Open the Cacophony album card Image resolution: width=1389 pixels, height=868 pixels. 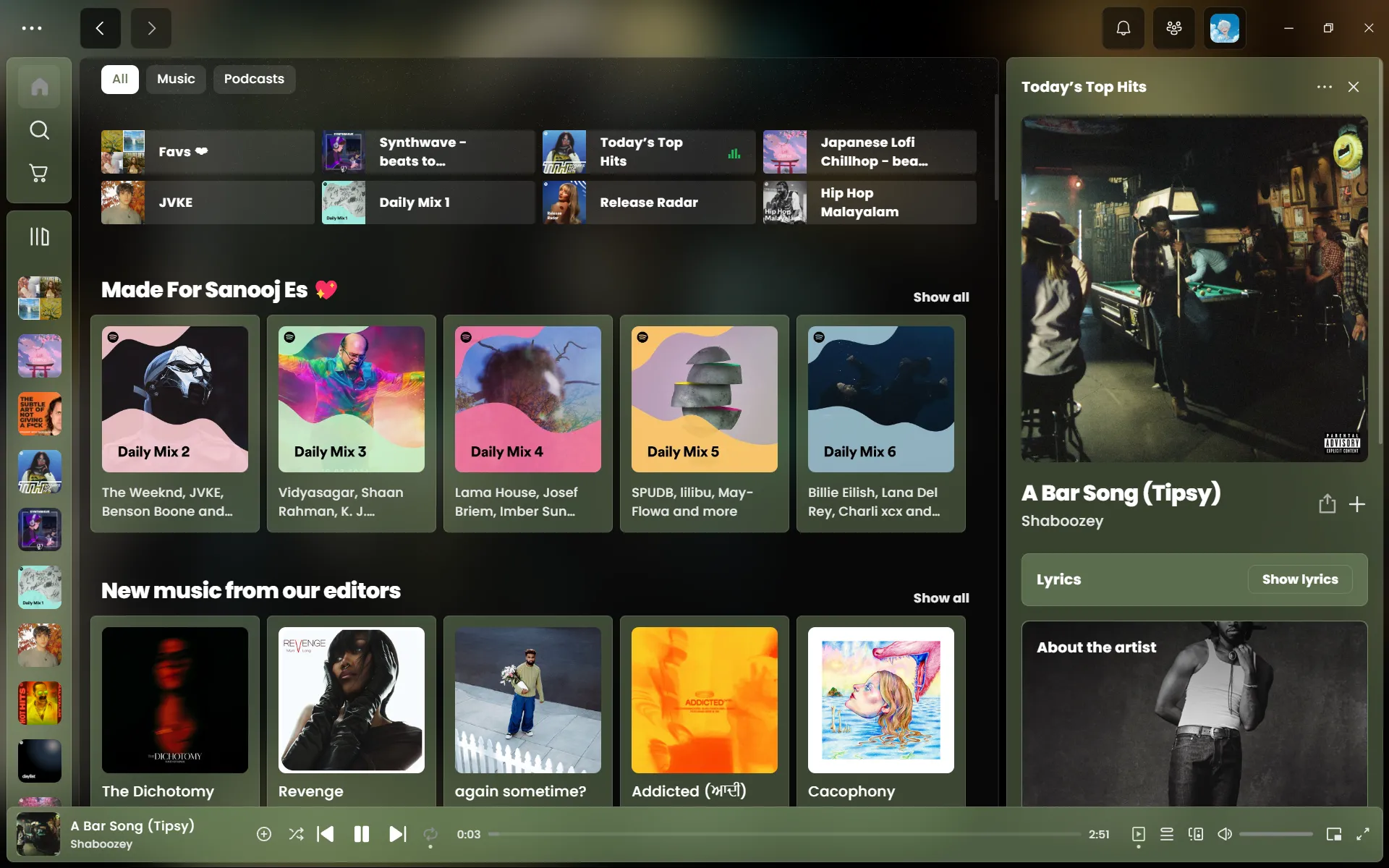[881, 712]
